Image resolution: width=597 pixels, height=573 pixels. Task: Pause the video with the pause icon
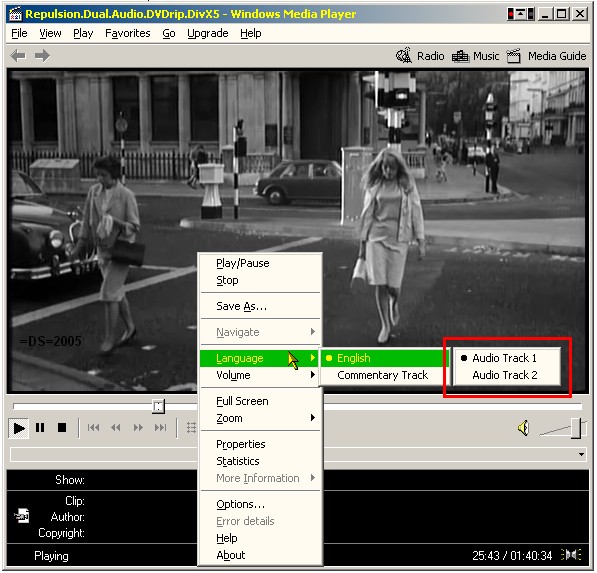[x=40, y=428]
